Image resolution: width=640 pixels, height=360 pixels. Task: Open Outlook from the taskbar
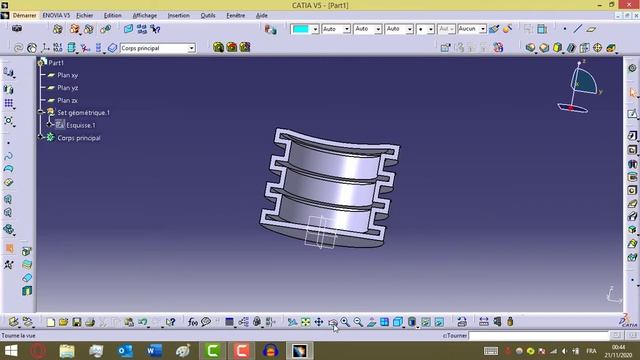coord(125,351)
